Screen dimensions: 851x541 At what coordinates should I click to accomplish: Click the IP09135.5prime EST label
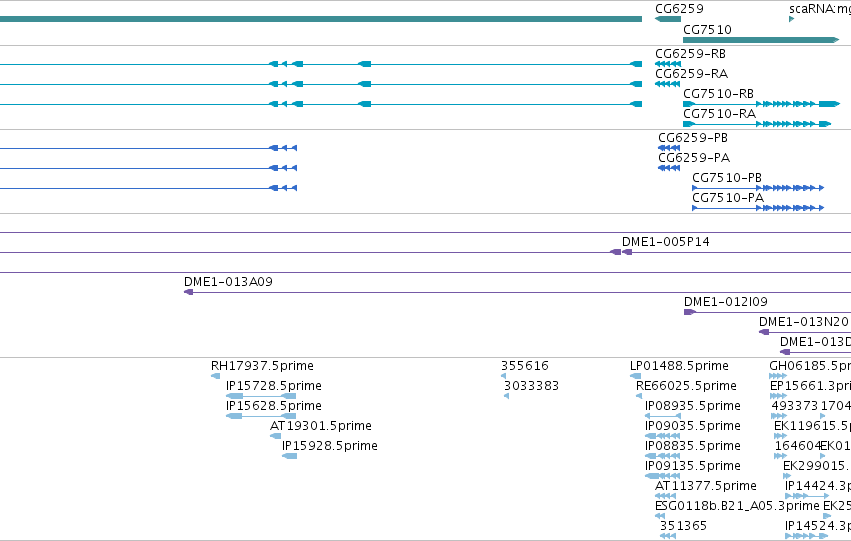[x=693, y=467]
